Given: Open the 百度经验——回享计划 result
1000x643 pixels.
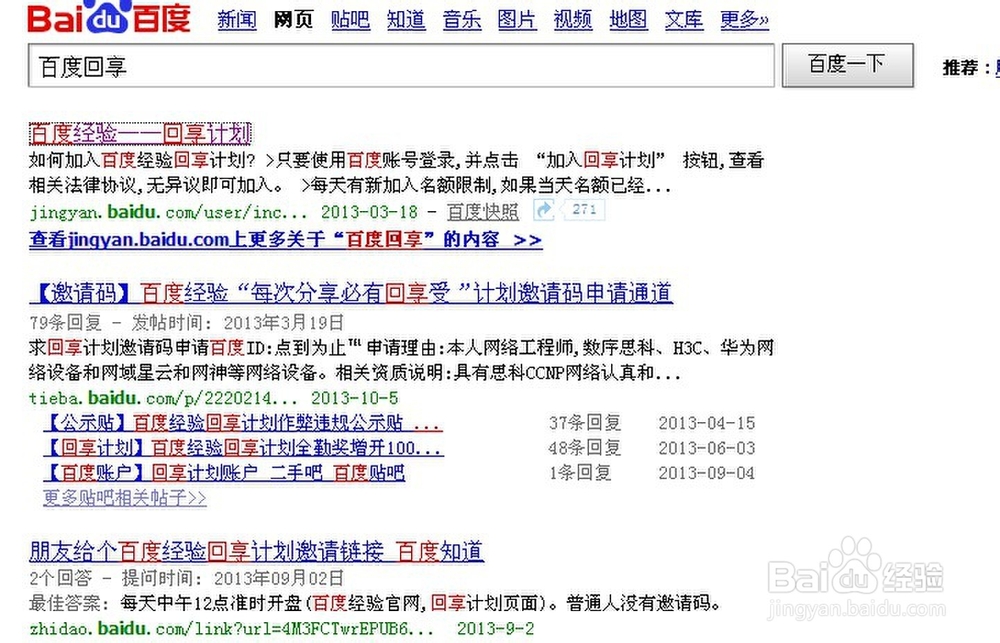Looking at the screenshot, I should [140, 132].
